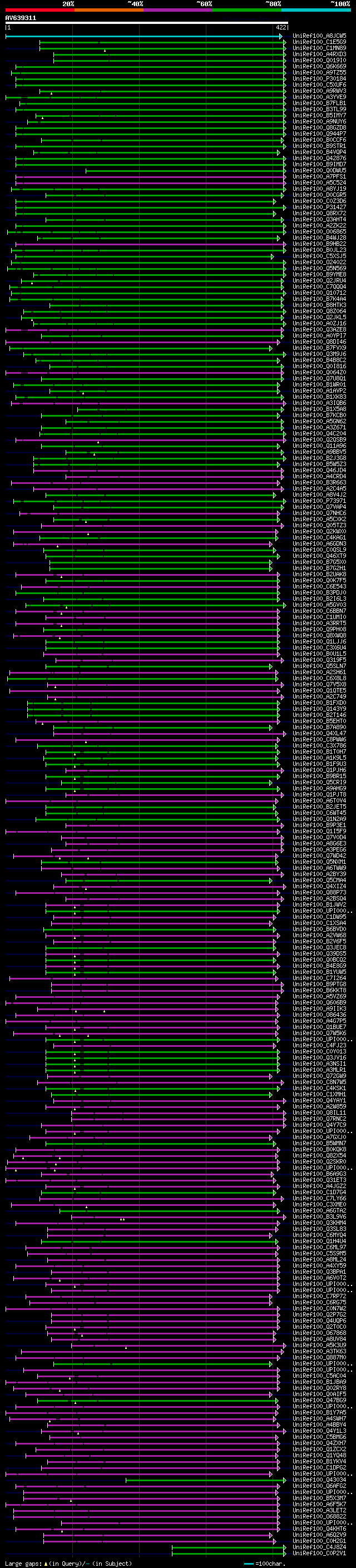Open hit UniRef100_P30184
Viewport: 356px width, 1568px height.
pyautogui.click(x=319, y=78)
